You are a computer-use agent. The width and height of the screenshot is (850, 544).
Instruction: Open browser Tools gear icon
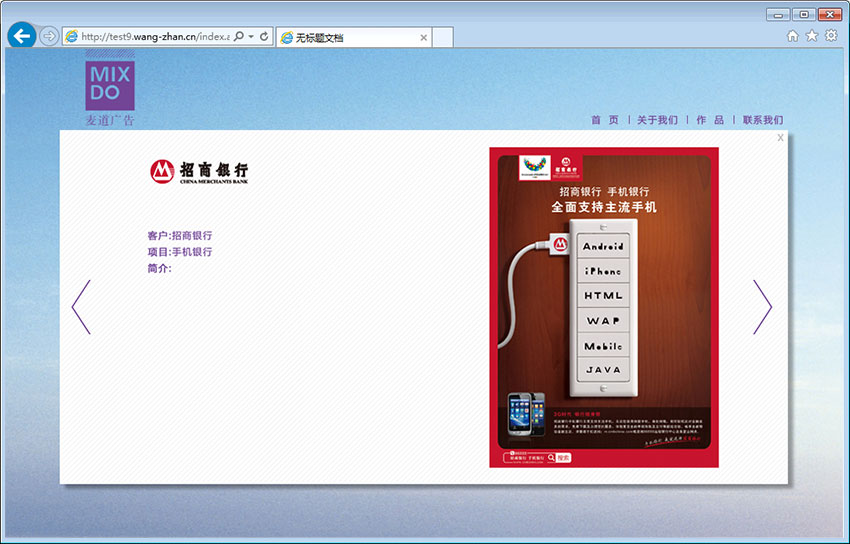point(830,36)
